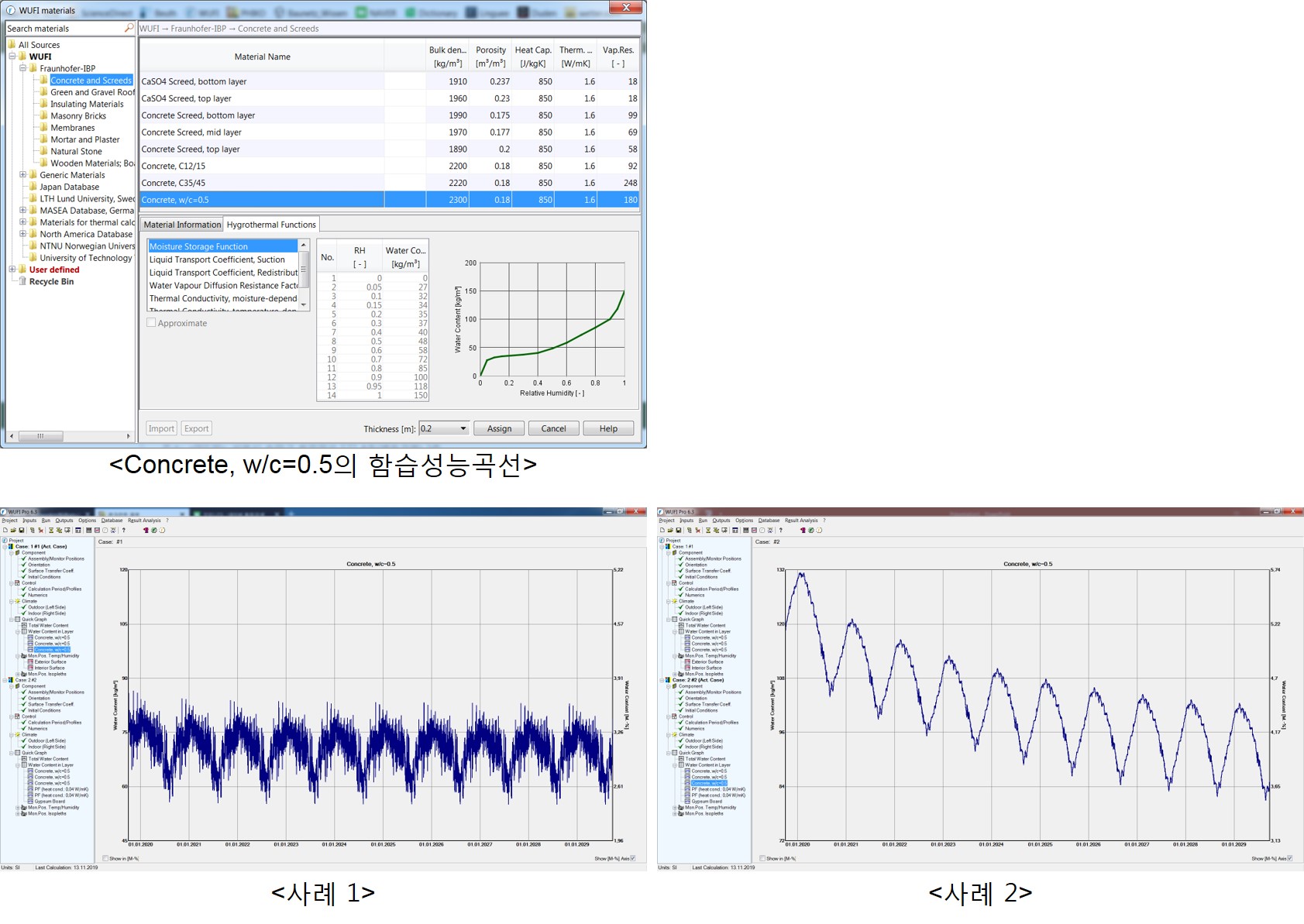Switch to the Material Information tab
Screen dimensions: 1304x924
point(182,225)
